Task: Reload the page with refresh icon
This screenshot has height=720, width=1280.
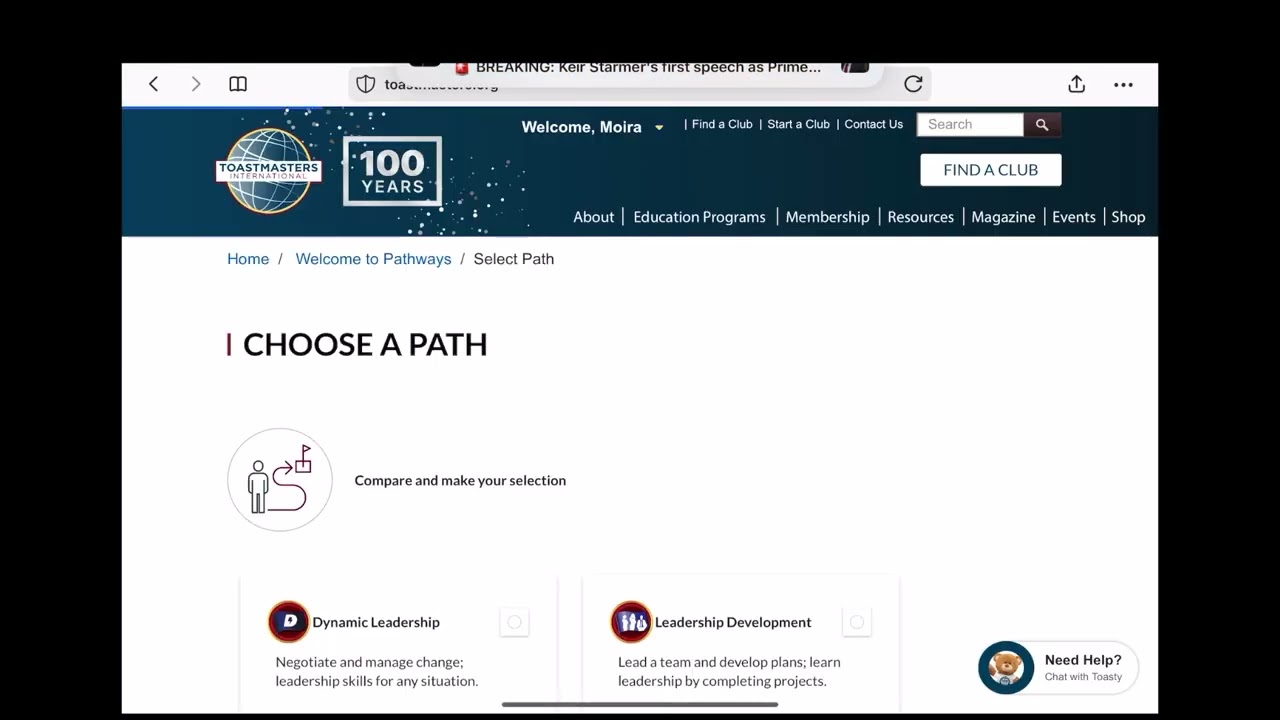Action: (913, 84)
